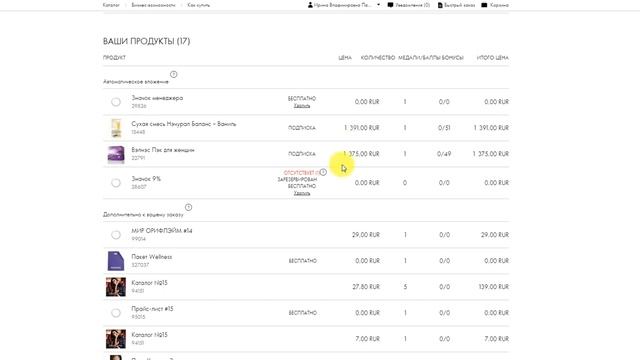Expand the account name dropdown arrow
The image size is (640, 360).
click(x=378, y=5)
